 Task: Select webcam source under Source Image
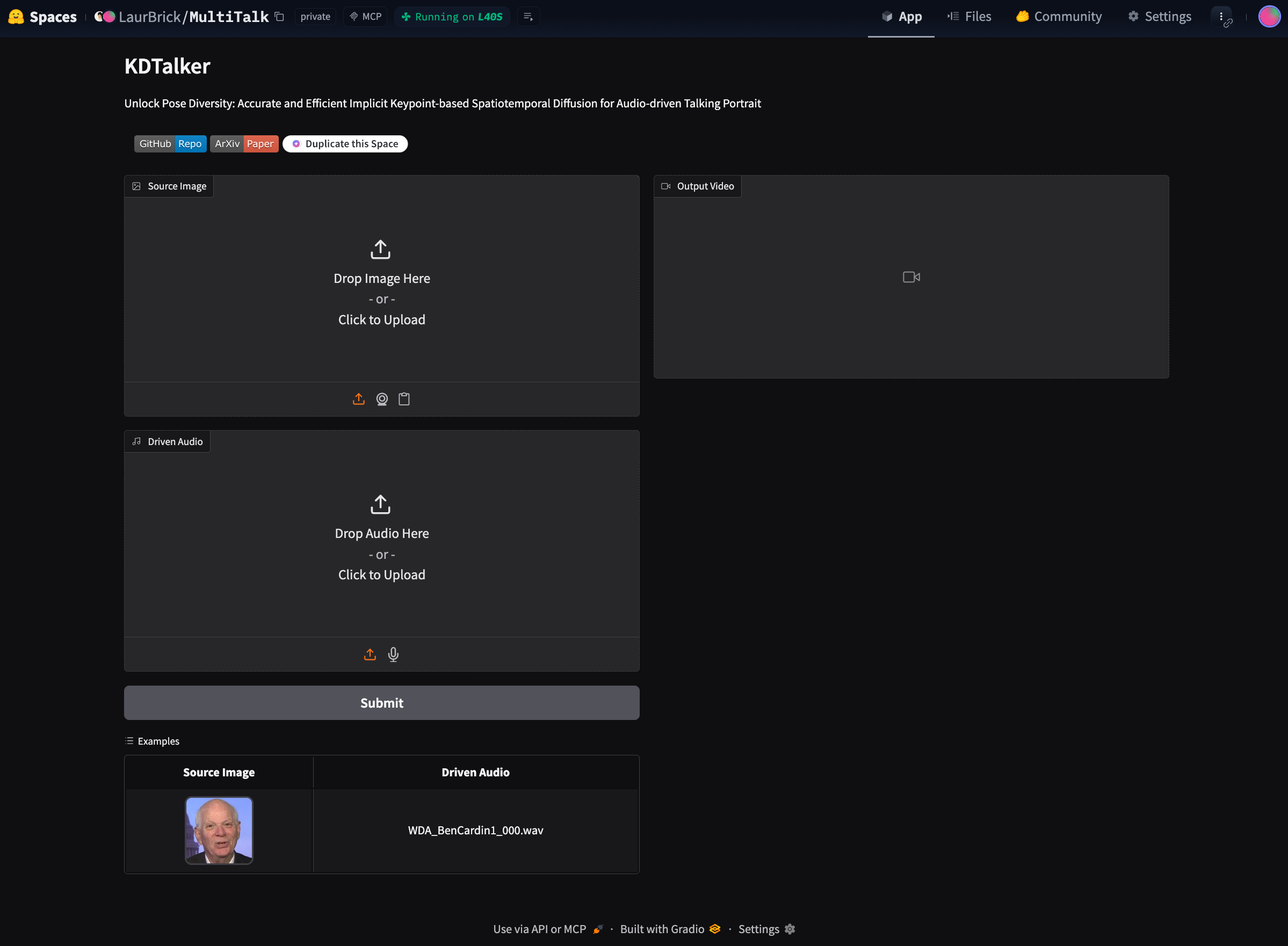click(381, 399)
